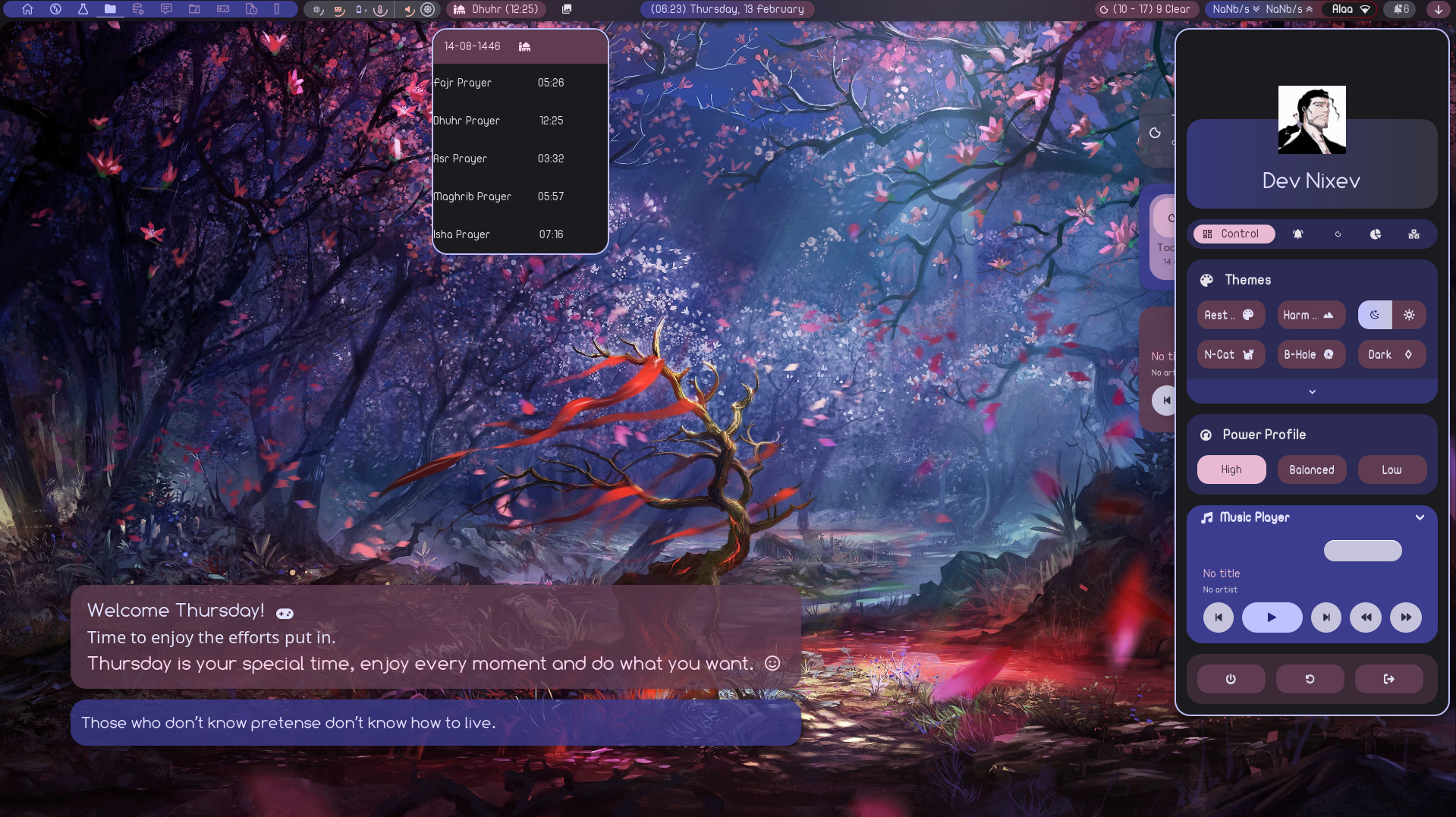Switch to the gamepad workspace icon
Viewport: 1456px width, 817px height.
(x=223, y=9)
